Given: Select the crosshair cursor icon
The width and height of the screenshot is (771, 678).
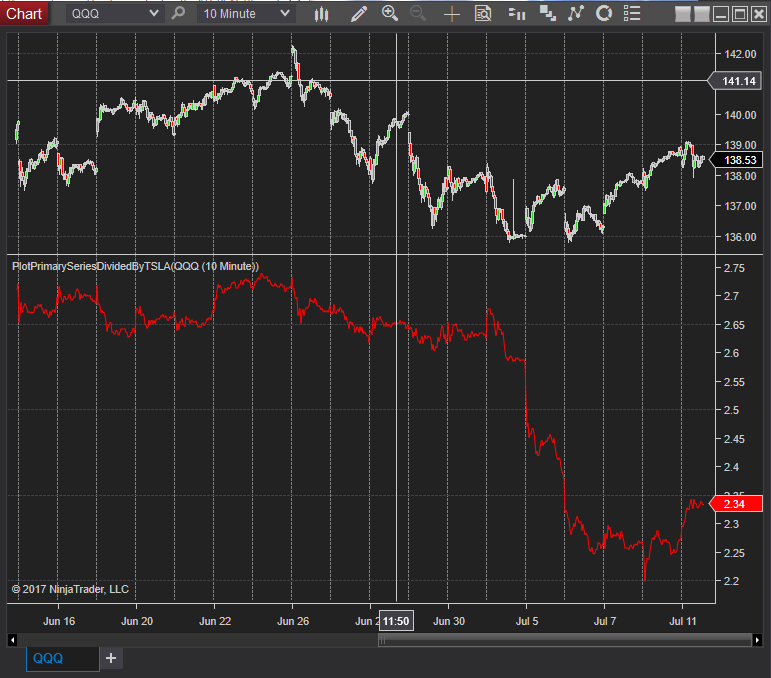Looking at the screenshot, I should click(451, 14).
